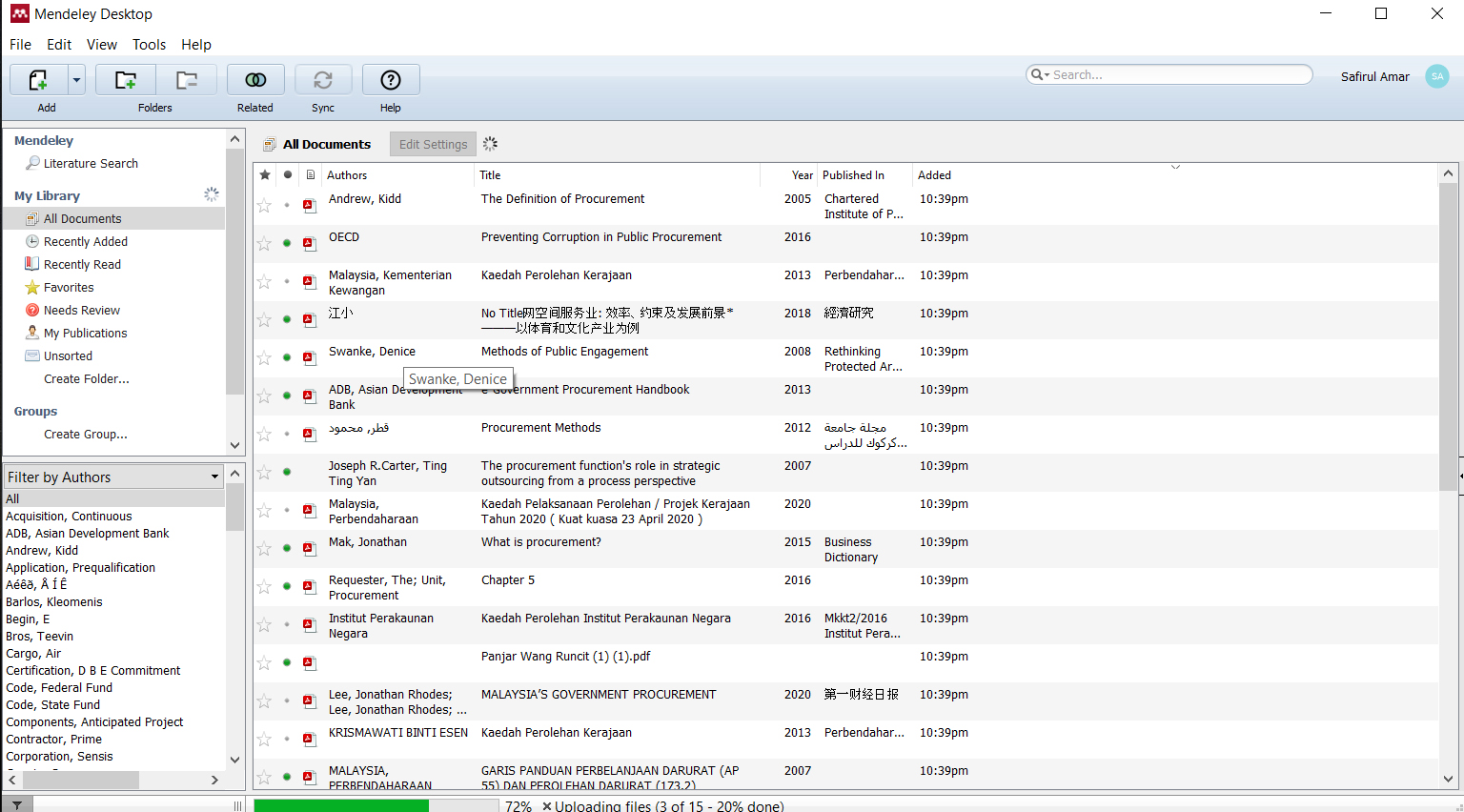Sort by read status dot column header
This screenshot has height=812, width=1464.
(288, 175)
